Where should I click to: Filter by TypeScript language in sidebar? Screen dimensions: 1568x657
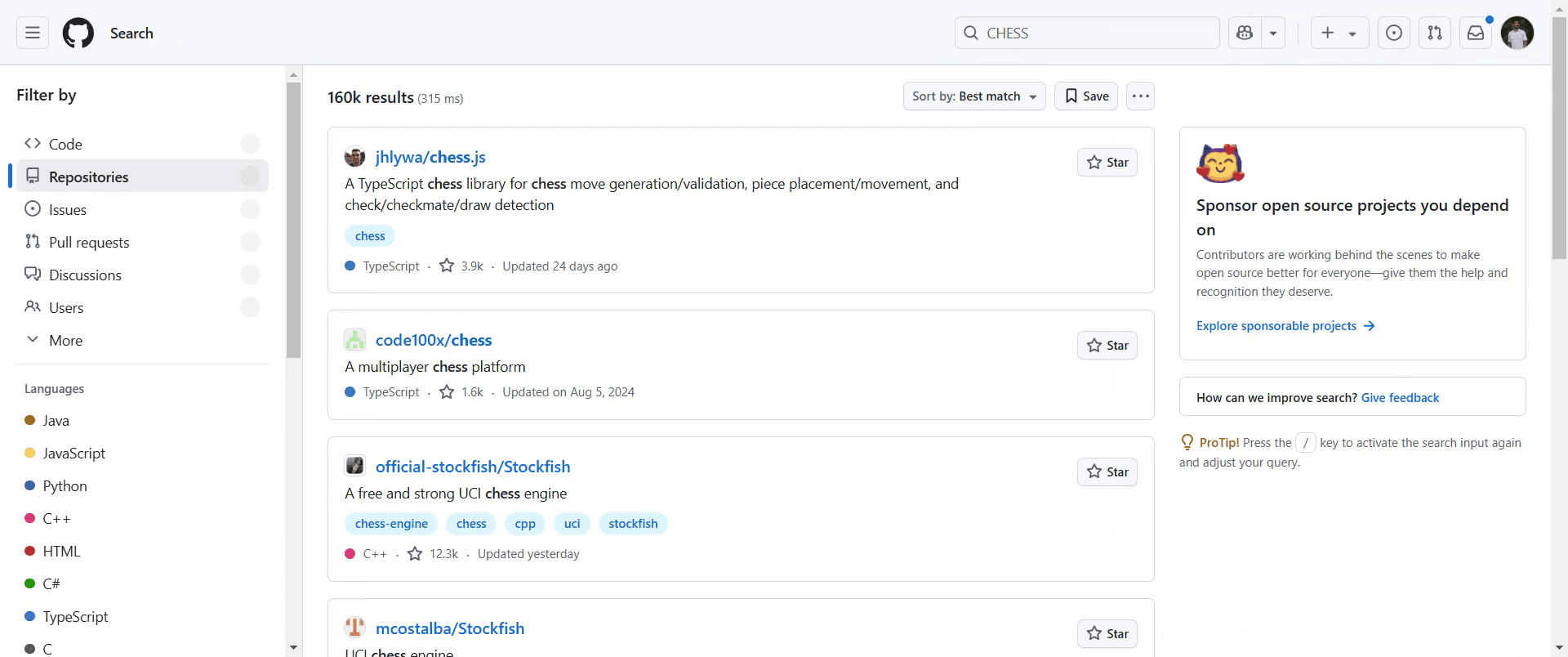point(142,616)
